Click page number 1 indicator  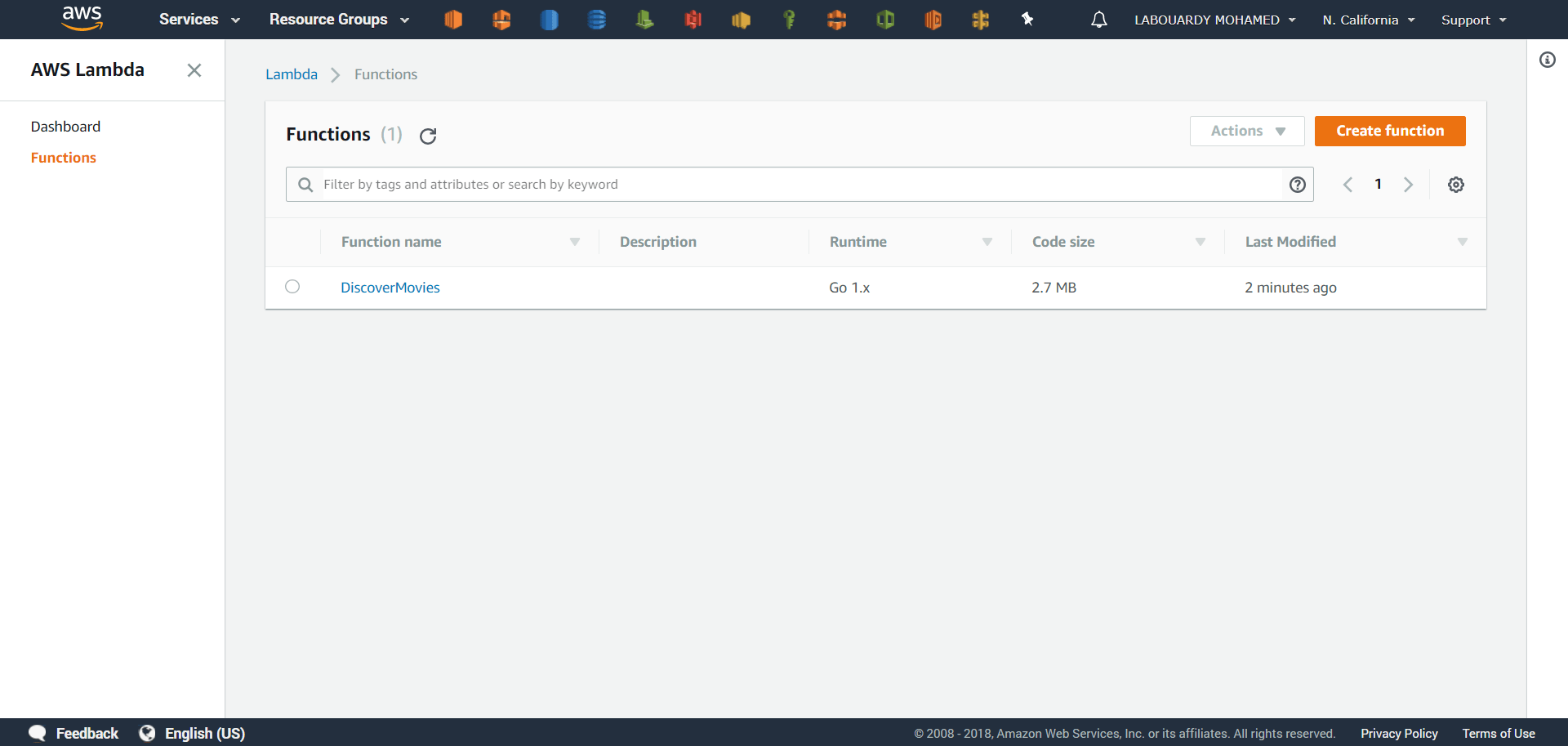pos(1379,184)
